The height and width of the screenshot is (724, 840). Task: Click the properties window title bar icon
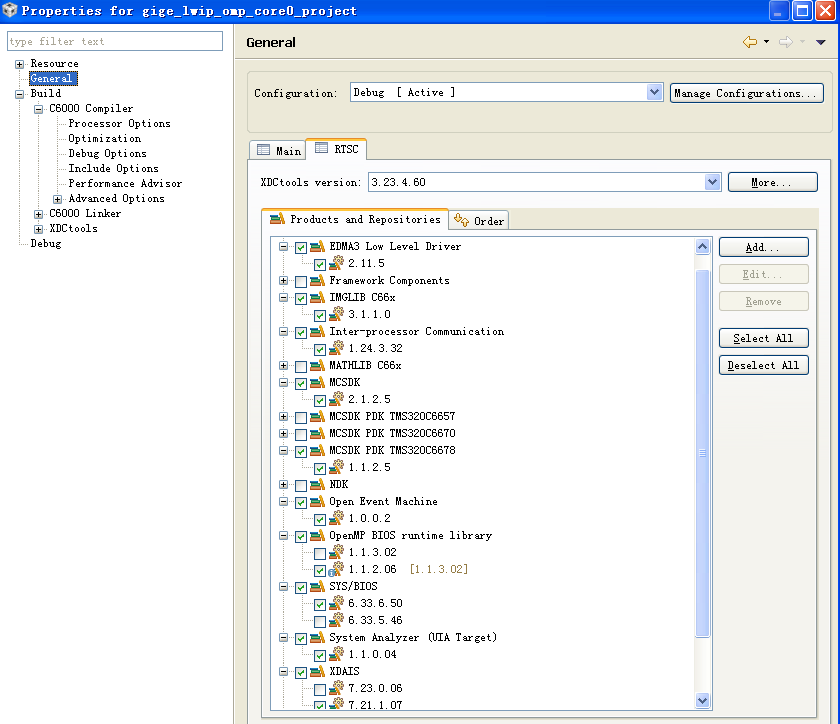[10, 10]
